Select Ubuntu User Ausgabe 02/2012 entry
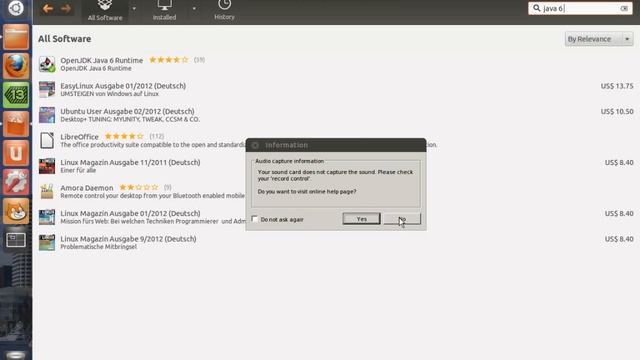The height and width of the screenshot is (360, 640). pyautogui.click(x=336, y=115)
